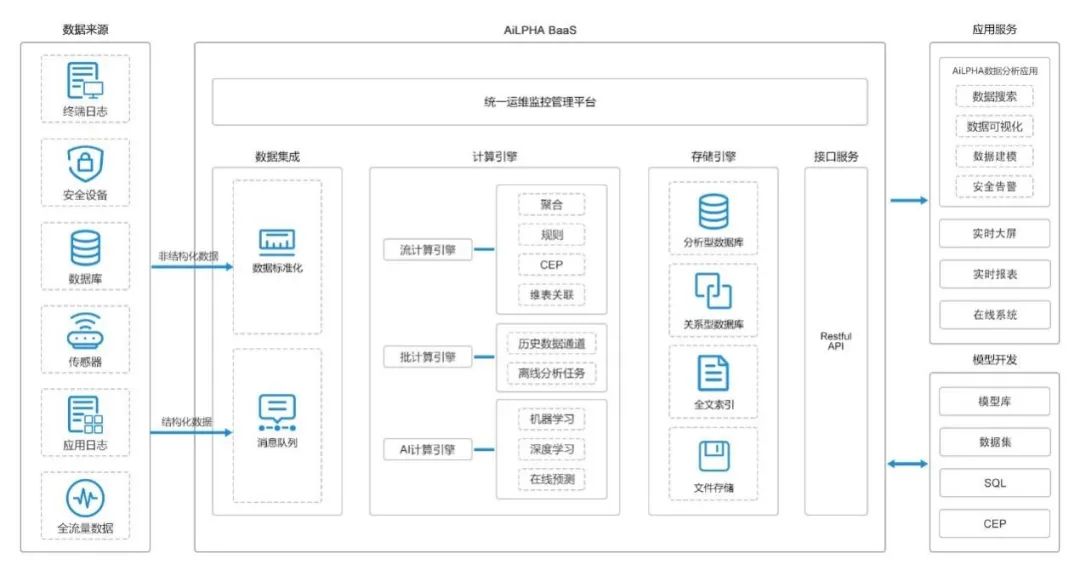Open the 模型库 entry

[x=994, y=401]
